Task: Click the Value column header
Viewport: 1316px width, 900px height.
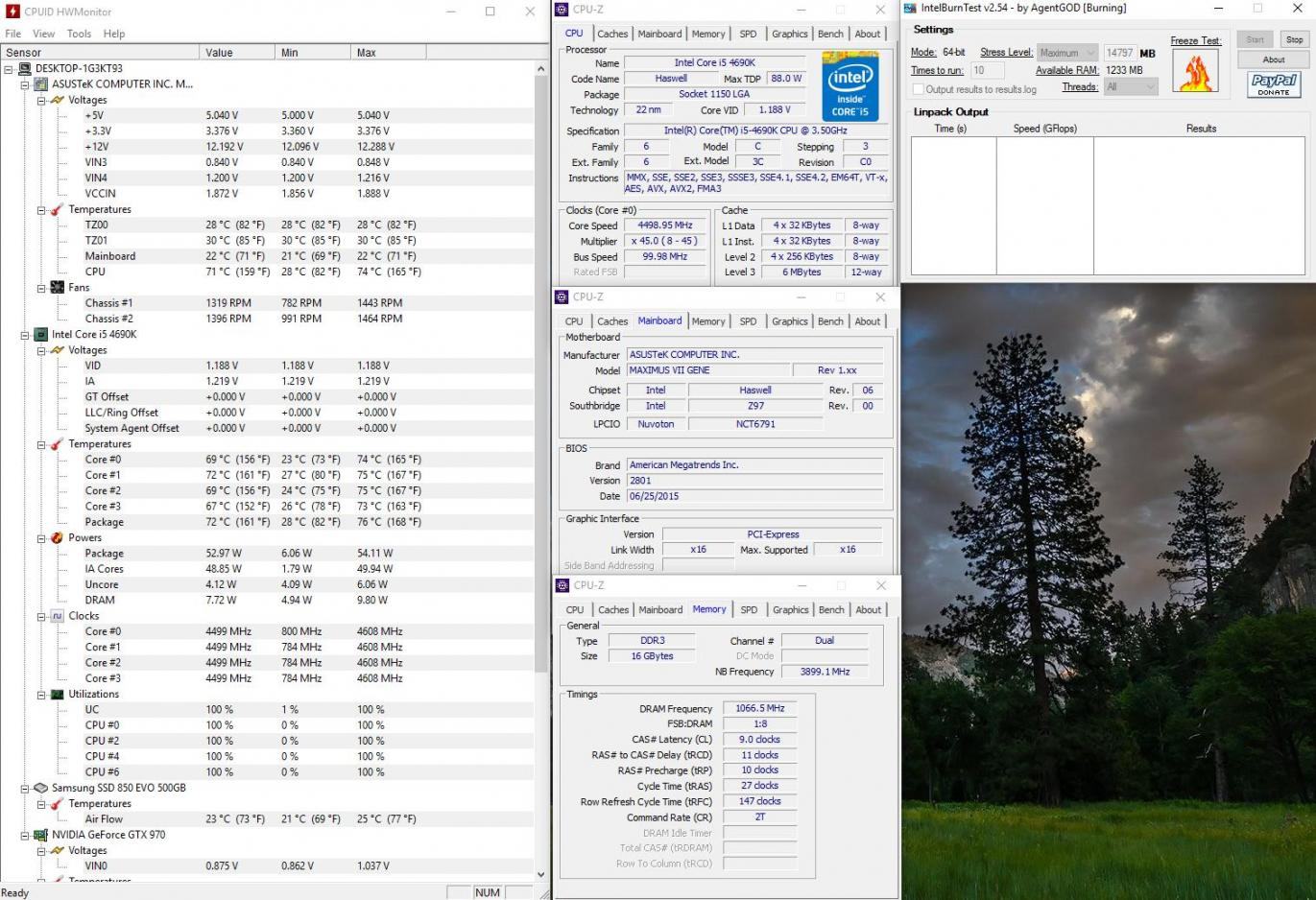Action: (238, 53)
